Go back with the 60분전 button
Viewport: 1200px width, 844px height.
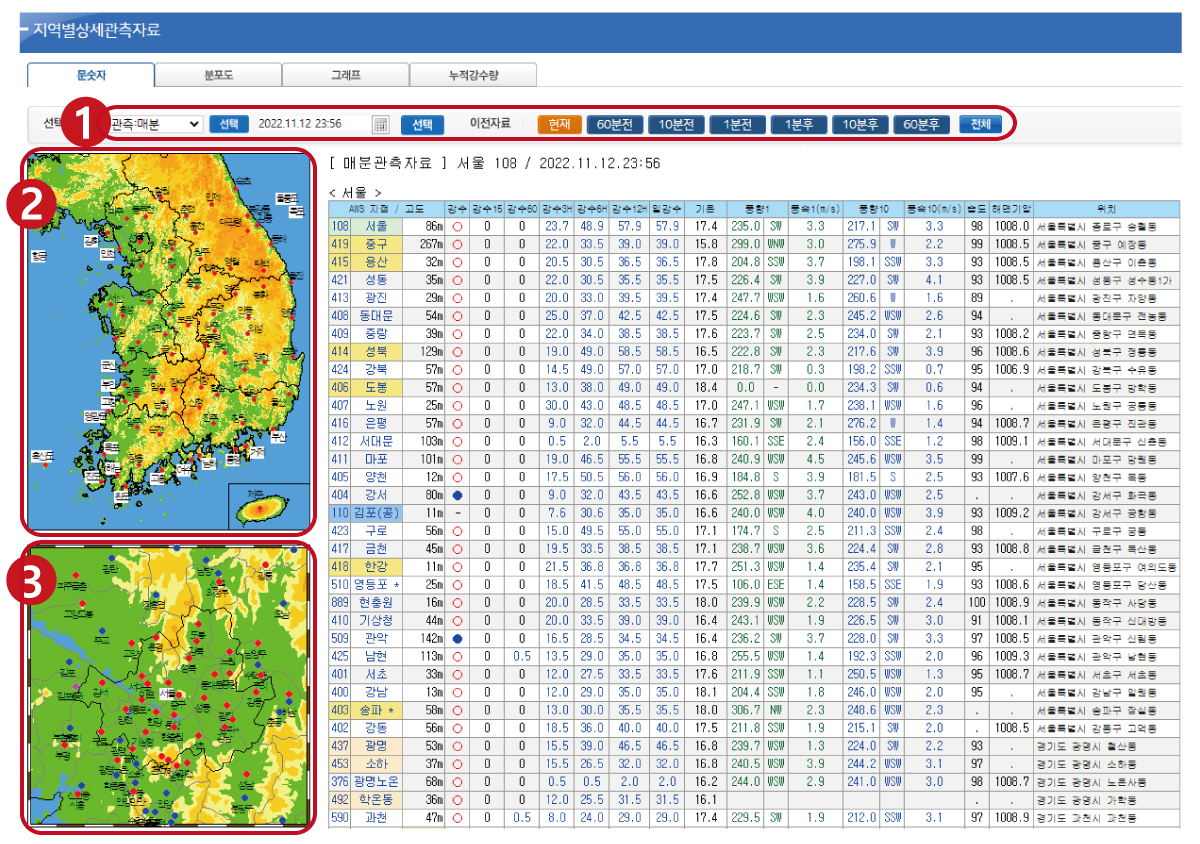click(x=614, y=124)
